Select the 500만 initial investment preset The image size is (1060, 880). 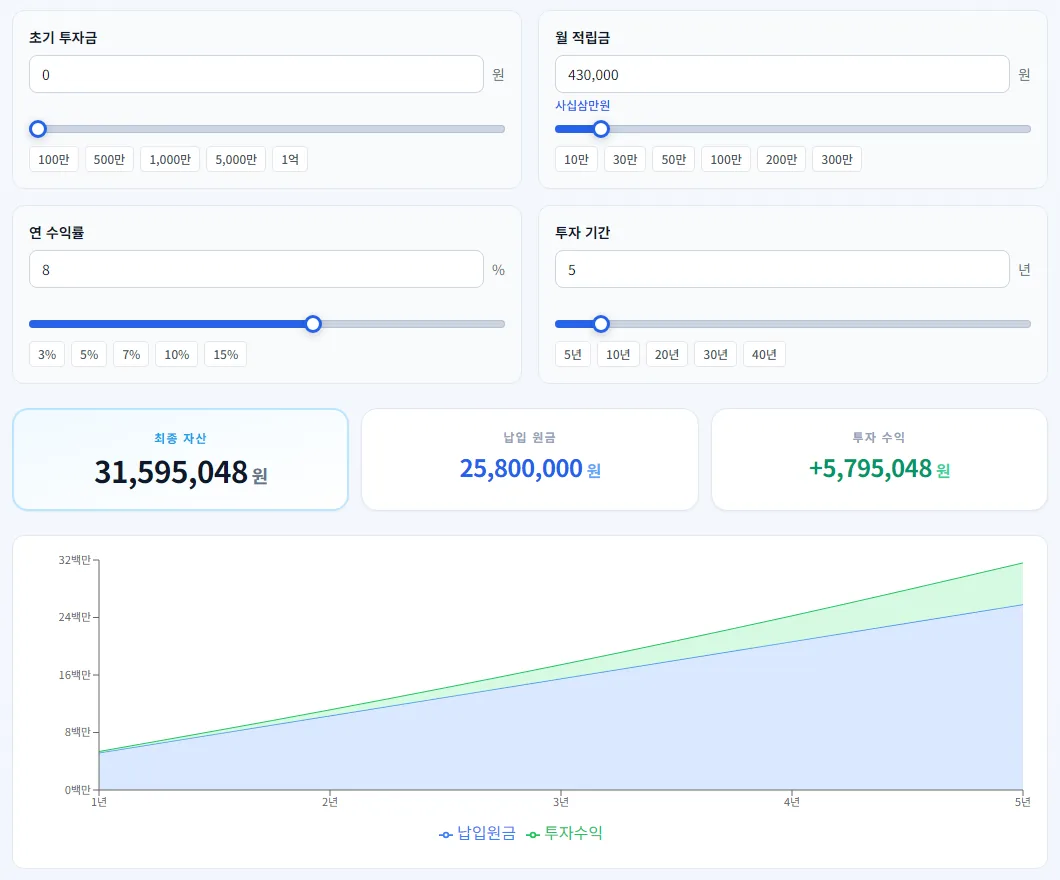point(109,160)
